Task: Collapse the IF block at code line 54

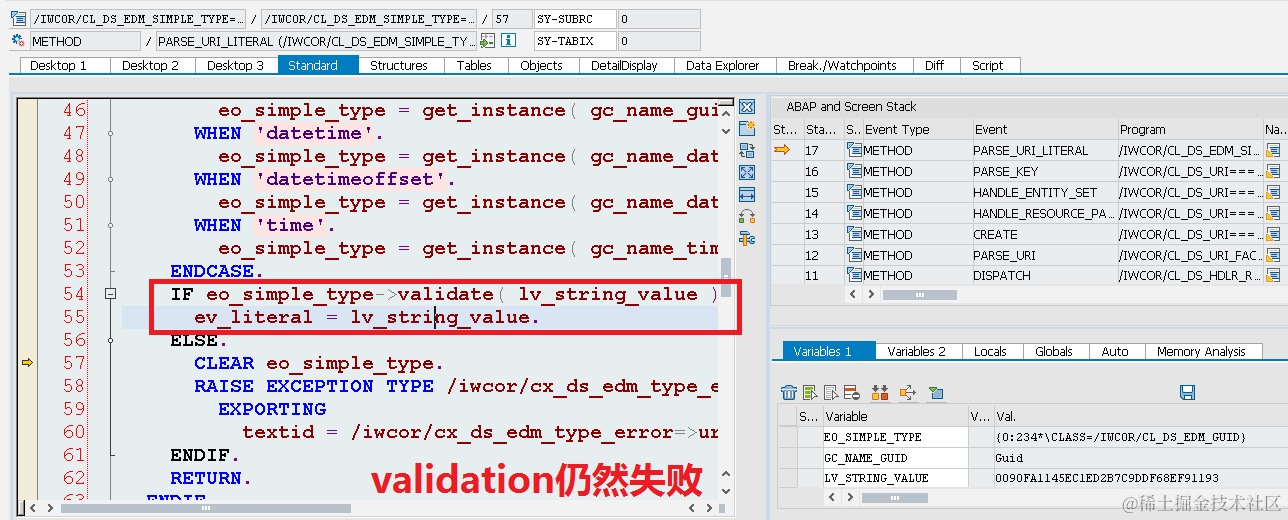Action: (110, 294)
